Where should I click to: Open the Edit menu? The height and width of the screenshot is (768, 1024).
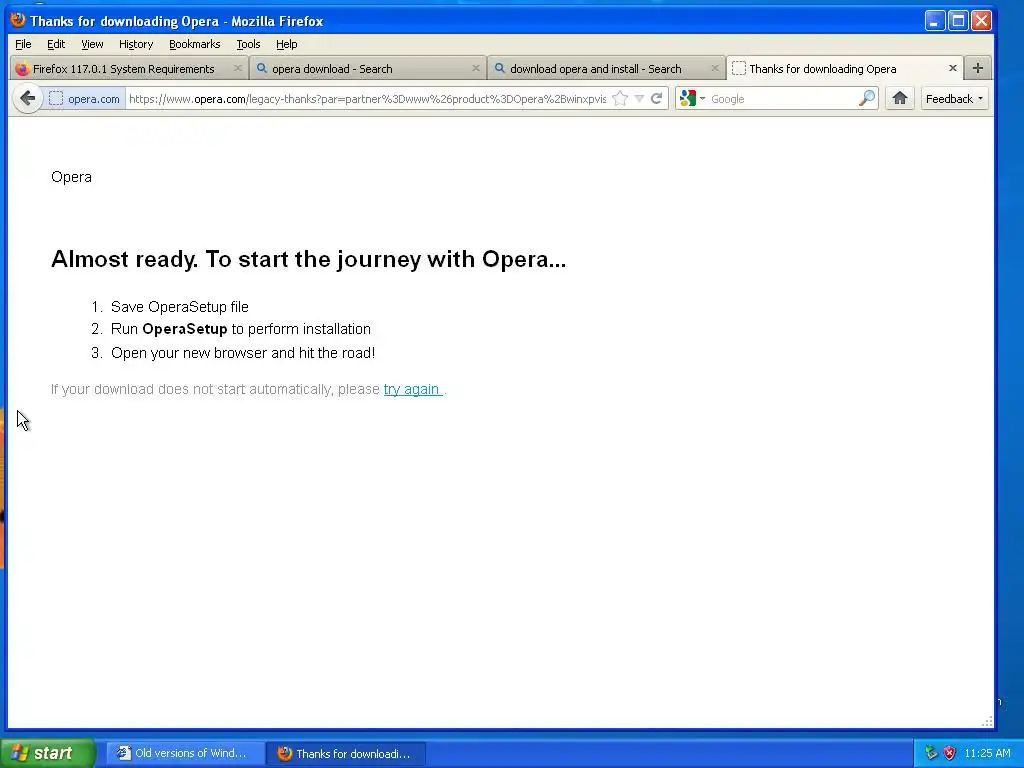tap(56, 44)
